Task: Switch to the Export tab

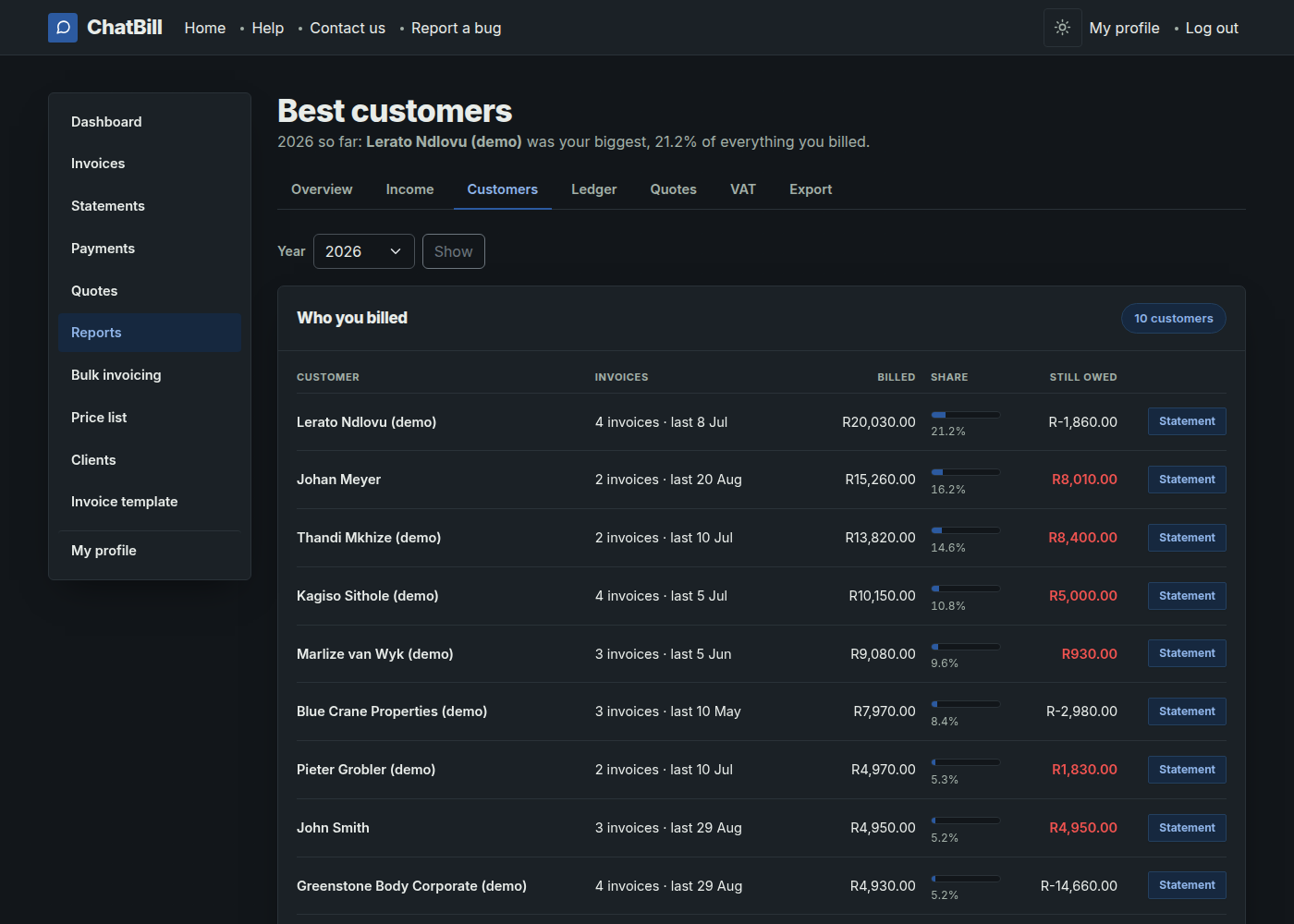Action: point(811,189)
